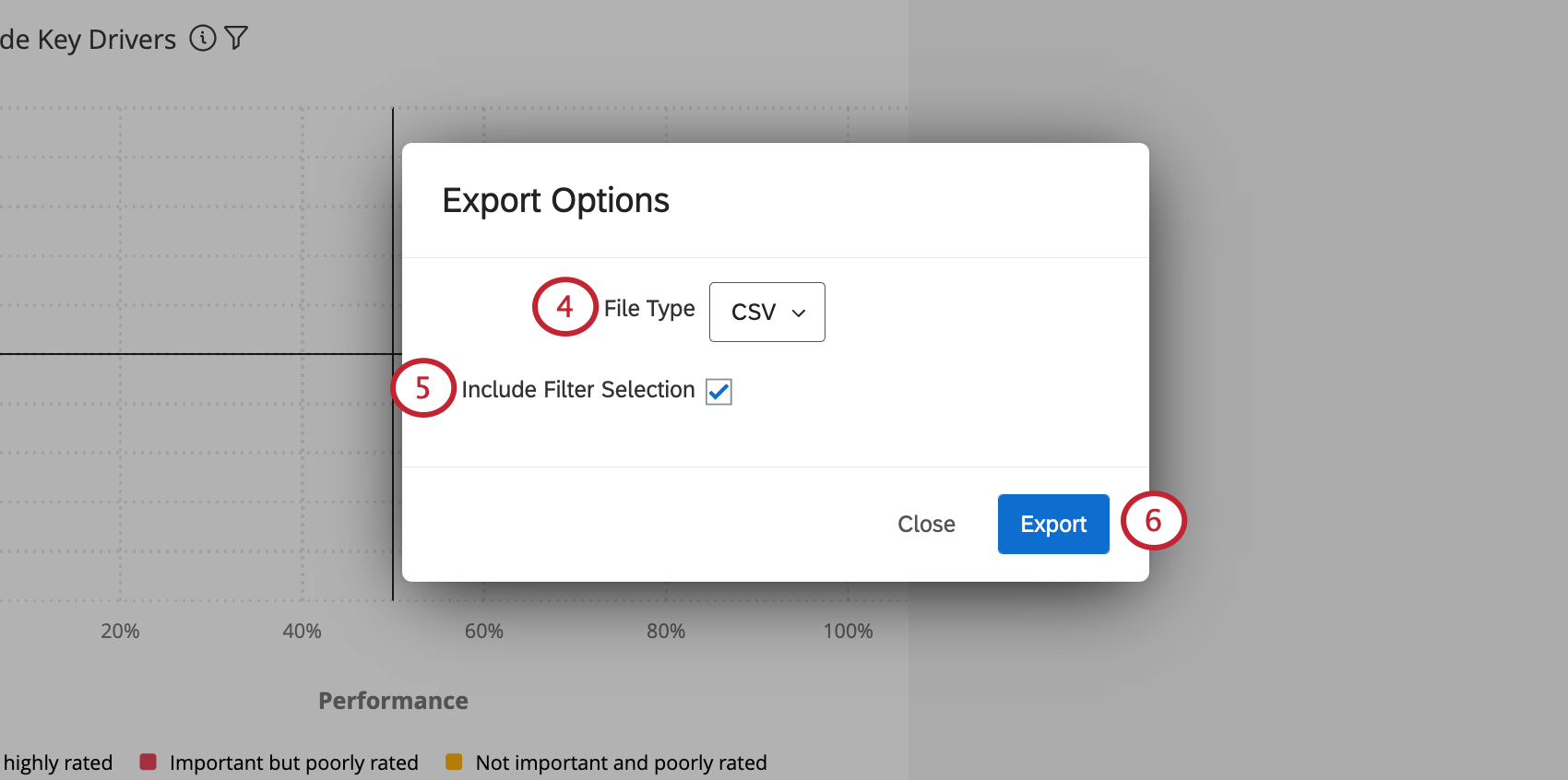Screen dimensions: 1568x780
Task: Open the File Type dropdown showing CSV
Action: click(x=766, y=312)
